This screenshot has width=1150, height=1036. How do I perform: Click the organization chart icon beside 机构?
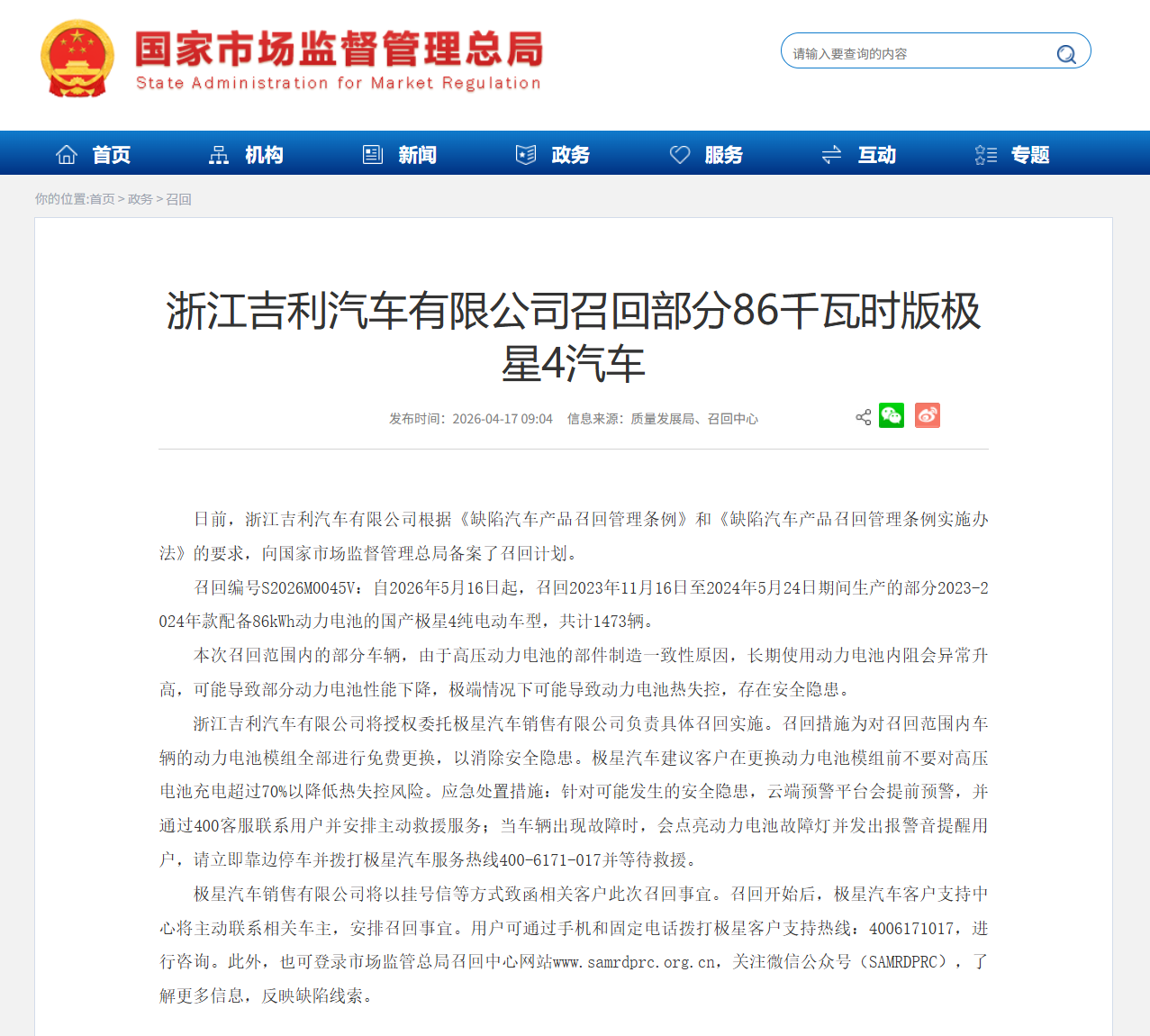[x=219, y=155]
